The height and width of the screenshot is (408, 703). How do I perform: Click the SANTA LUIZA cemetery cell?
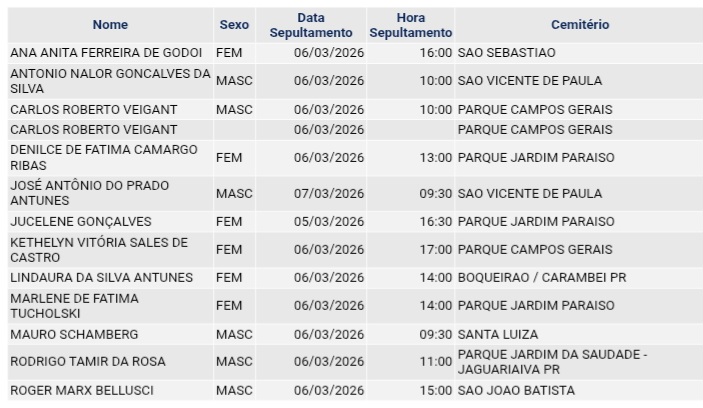498,335
